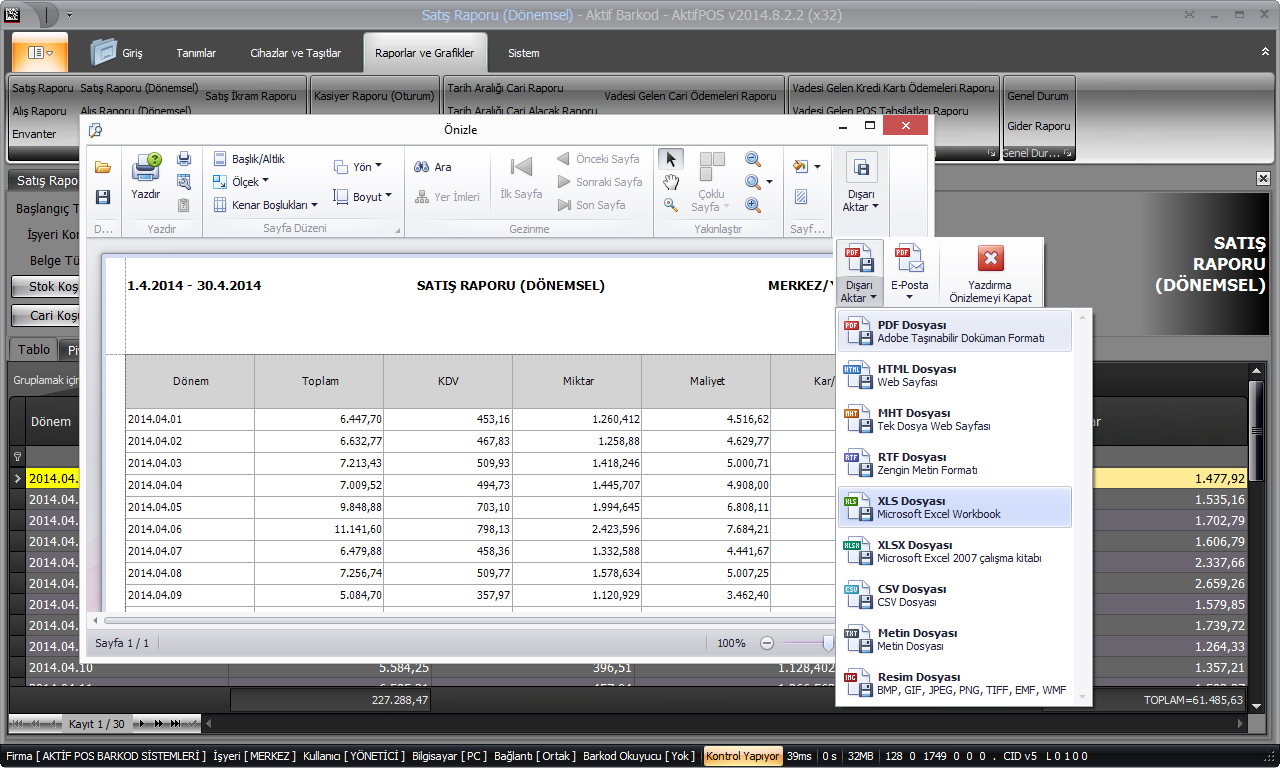Click the zoom out magnifier icon

pos(753,159)
